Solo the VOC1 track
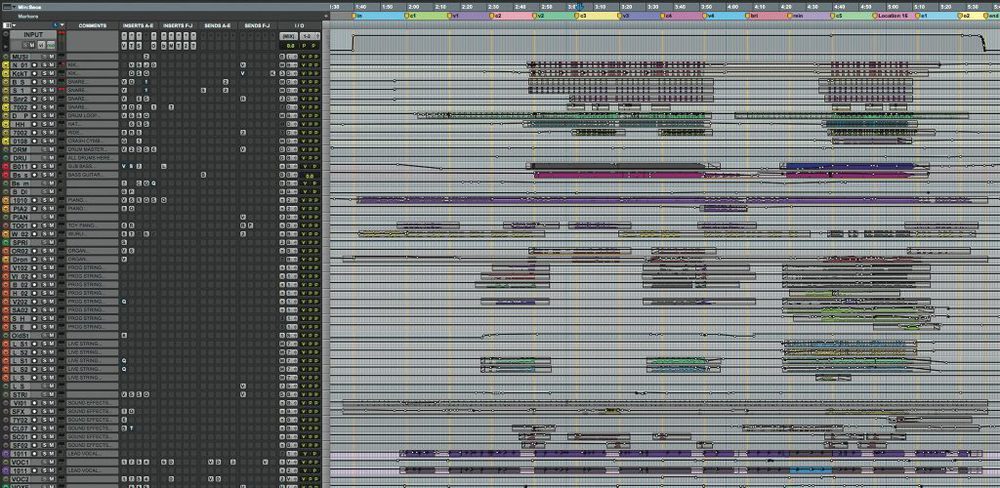Image resolution: width=1000 pixels, height=488 pixels. point(44,462)
